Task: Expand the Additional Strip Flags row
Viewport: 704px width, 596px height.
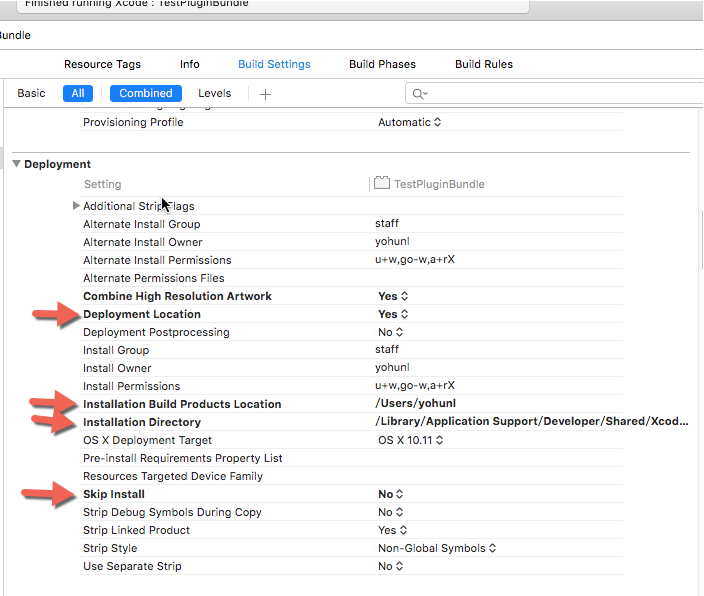Action: click(76, 206)
